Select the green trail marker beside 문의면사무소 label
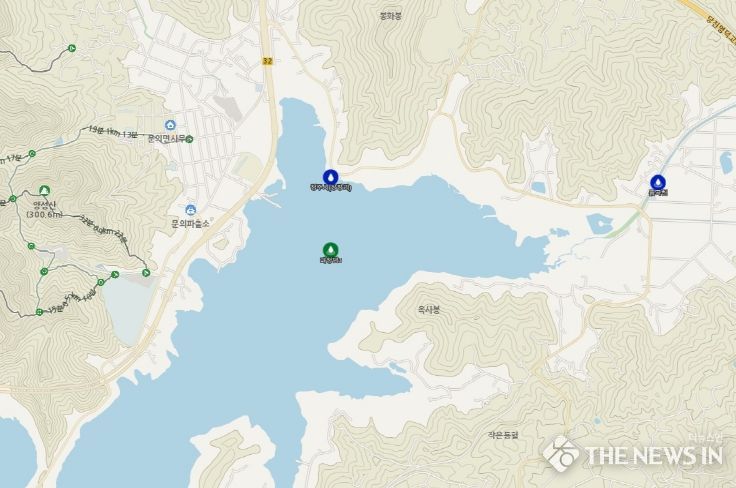 189,139
